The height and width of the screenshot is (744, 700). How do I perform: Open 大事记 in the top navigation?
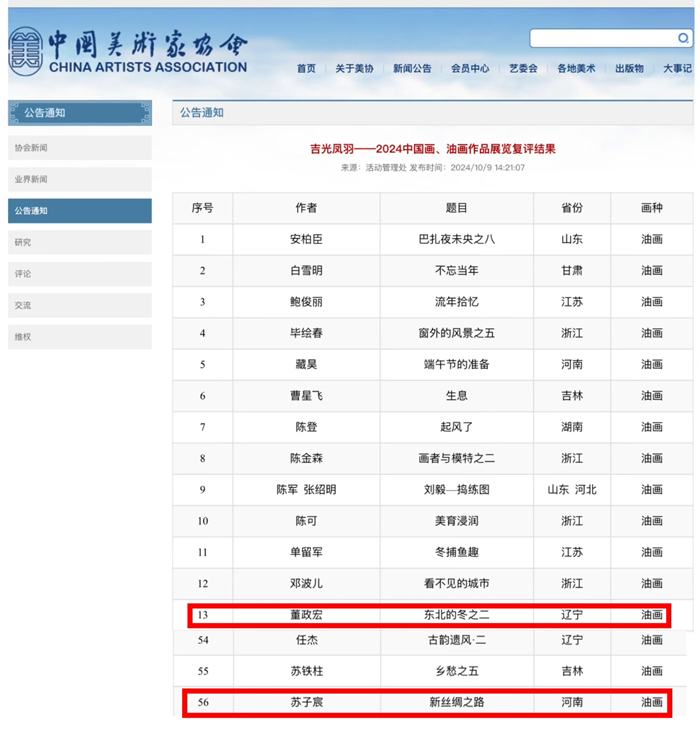tap(677, 69)
